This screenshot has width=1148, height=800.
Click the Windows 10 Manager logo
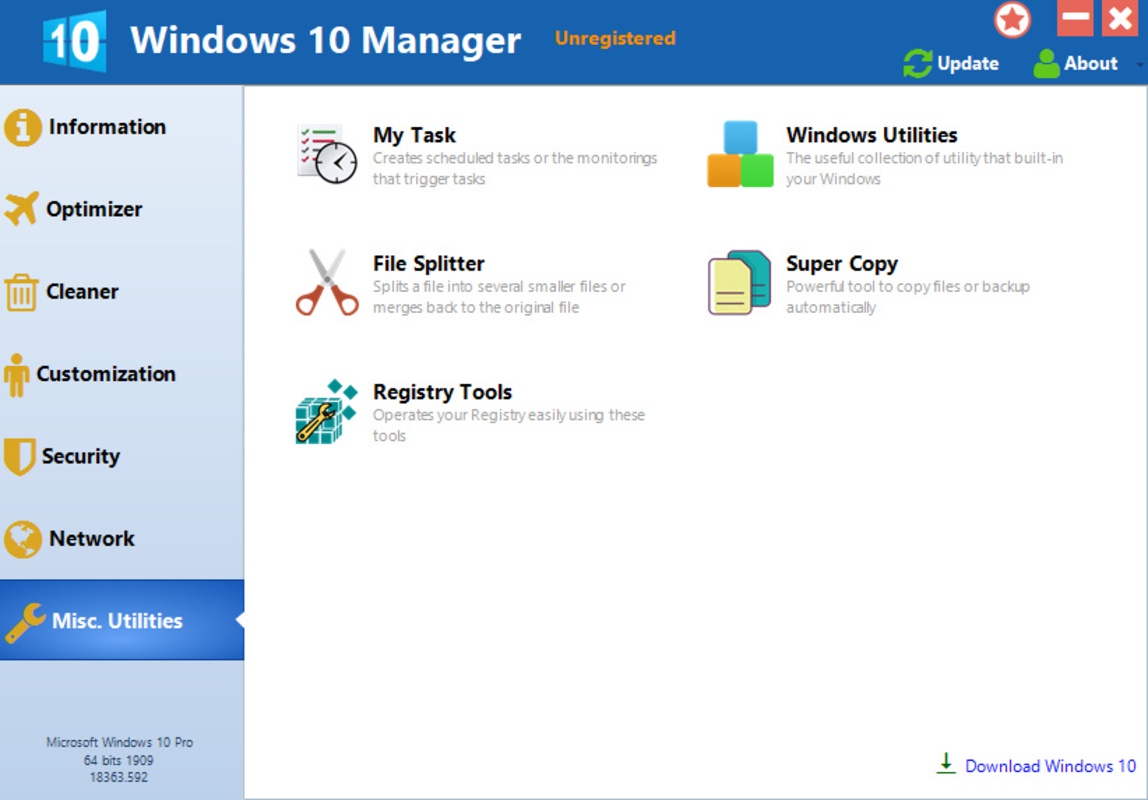[74, 41]
